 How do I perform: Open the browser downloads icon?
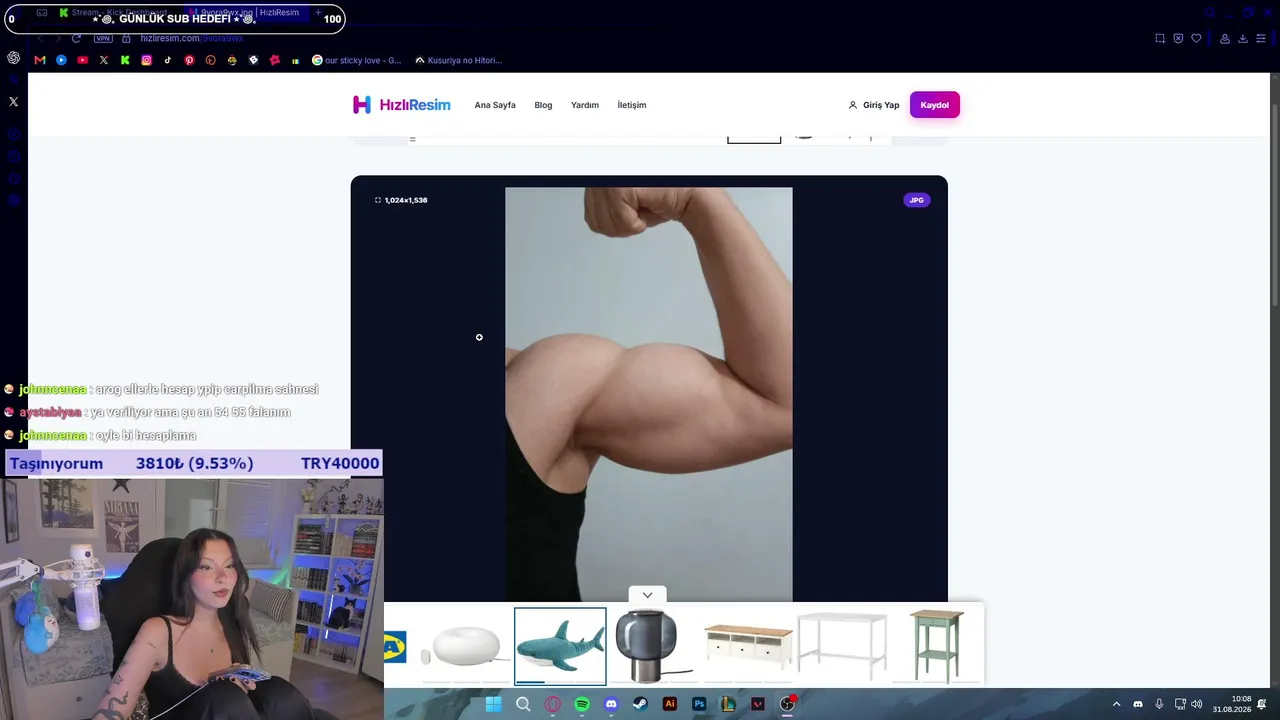click(x=1243, y=38)
